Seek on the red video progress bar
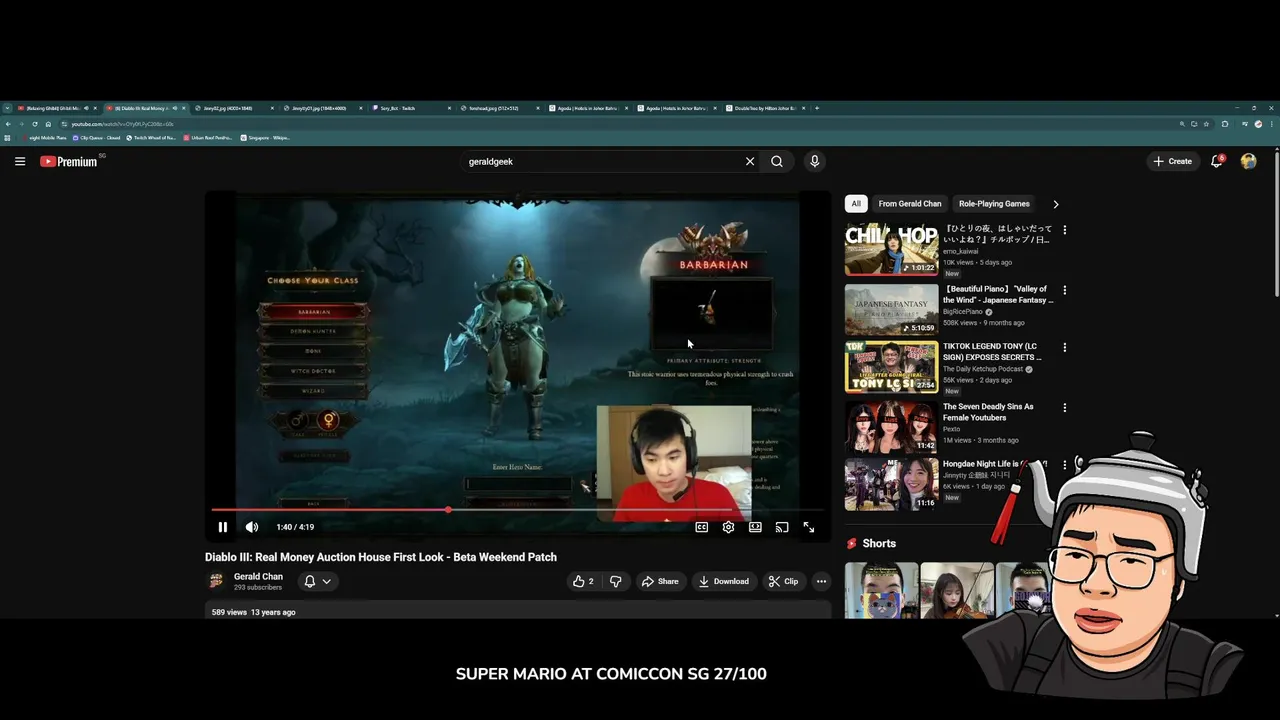The height and width of the screenshot is (720, 1280). [x=518, y=510]
